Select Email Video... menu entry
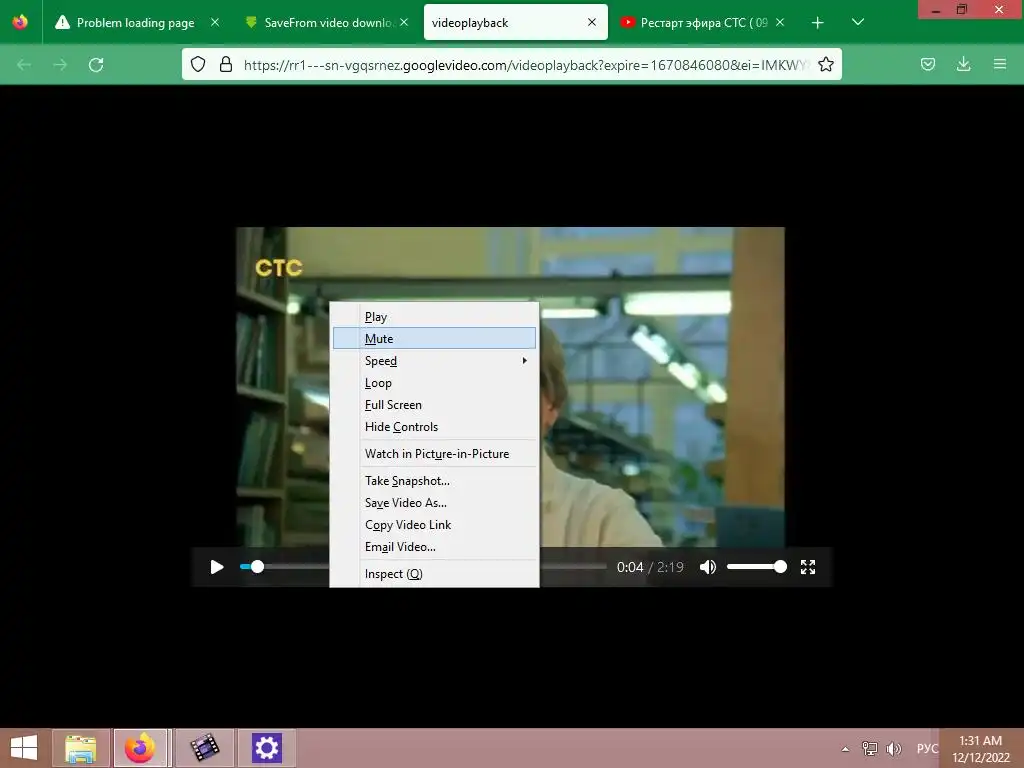The image size is (1024, 768). (x=434, y=547)
